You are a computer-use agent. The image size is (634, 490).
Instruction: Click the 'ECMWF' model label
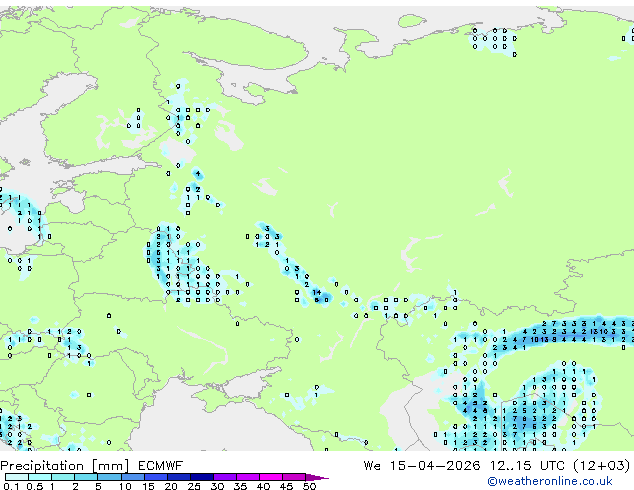click(x=161, y=466)
